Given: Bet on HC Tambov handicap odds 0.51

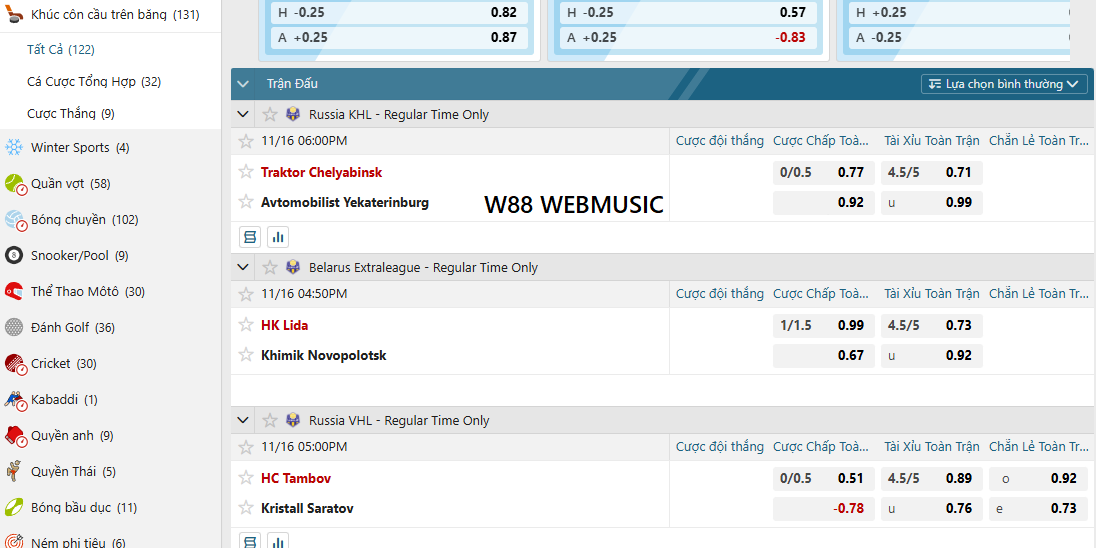Looking at the screenshot, I should (824, 479).
